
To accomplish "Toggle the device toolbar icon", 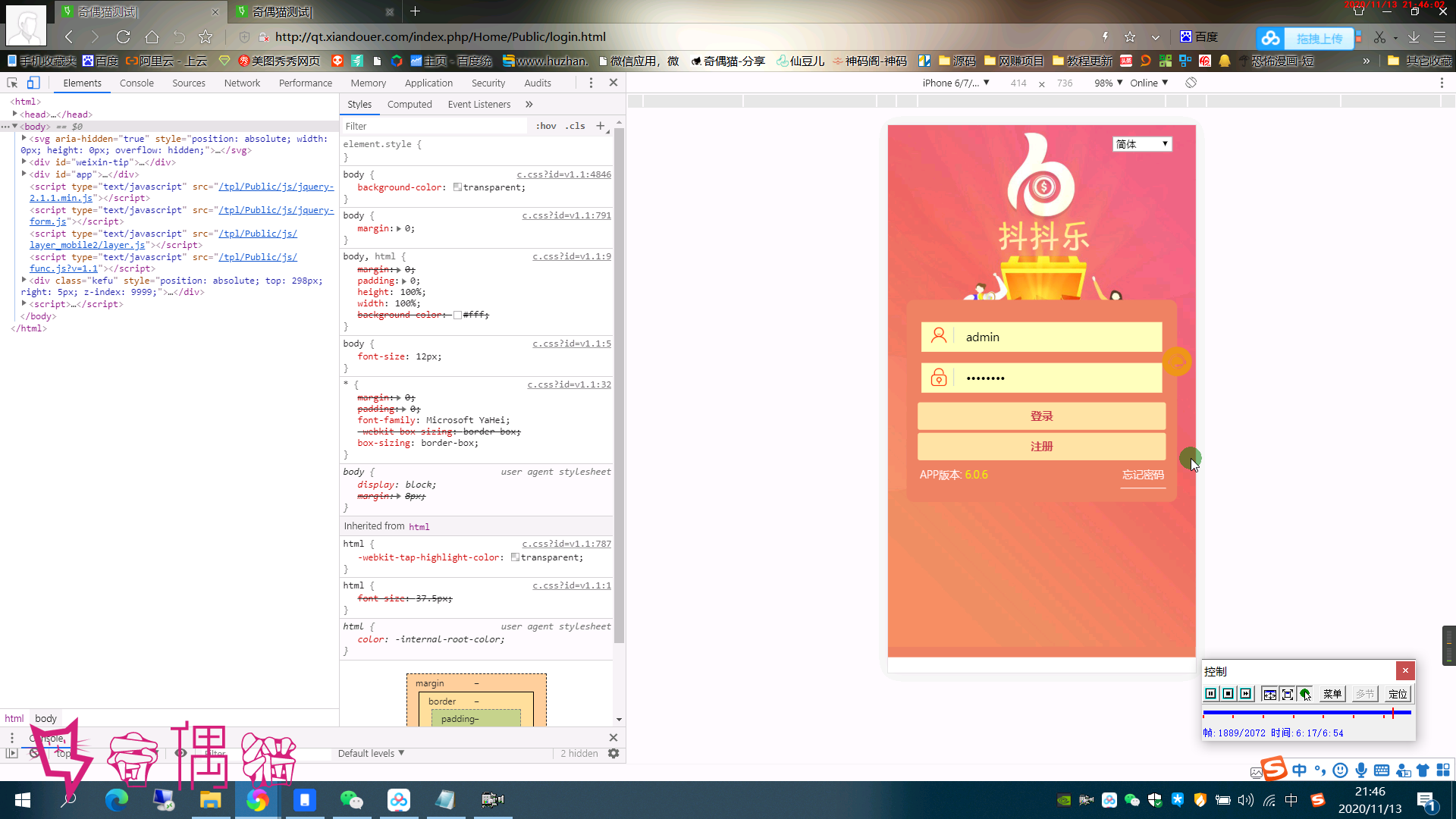I will [33, 83].
